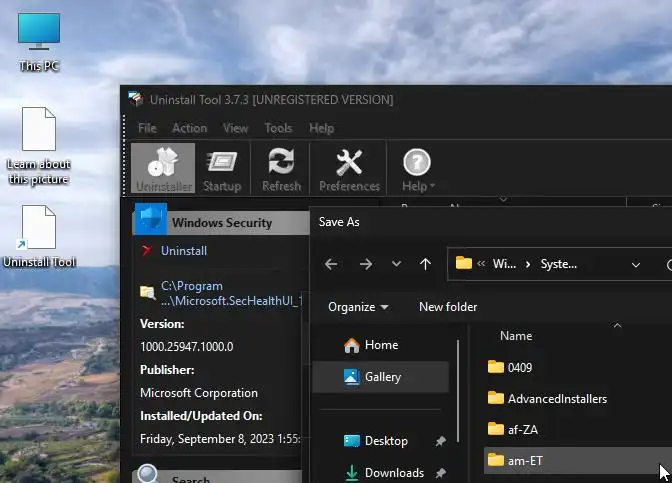Click the Uninstall Tool title bar icon
Image resolution: width=672 pixels, height=483 pixels.
(136, 99)
